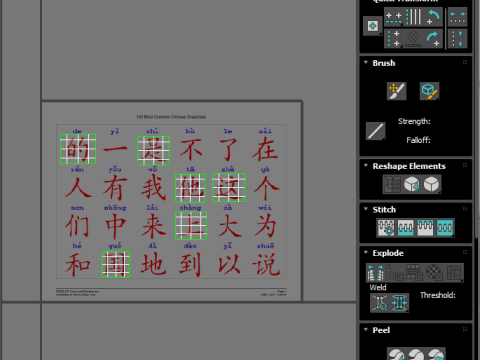Click the selected 他 (tā) UV cluster
480x360 pixels.
tap(190, 188)
